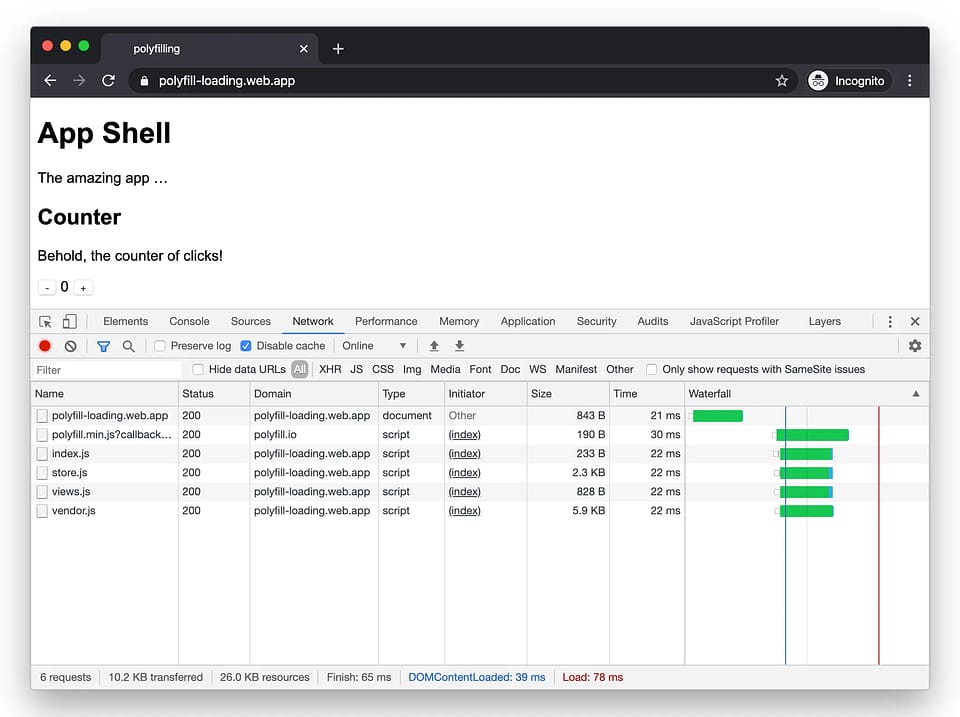Image resolution: width=960 pixels, height=717 pixels.
Task: Open network settings gear
Action: point(914,346)
